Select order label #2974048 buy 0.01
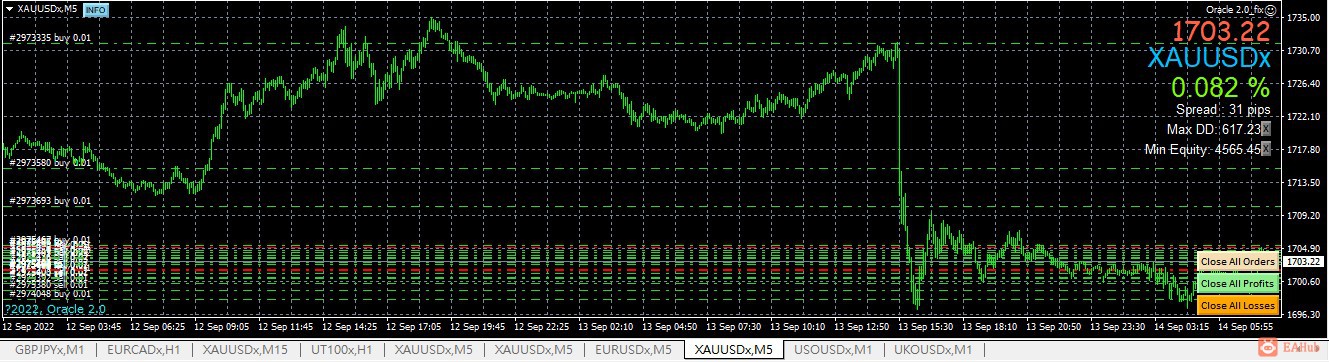This screenshot has width=1329, height=362. (x=49, y=294)
